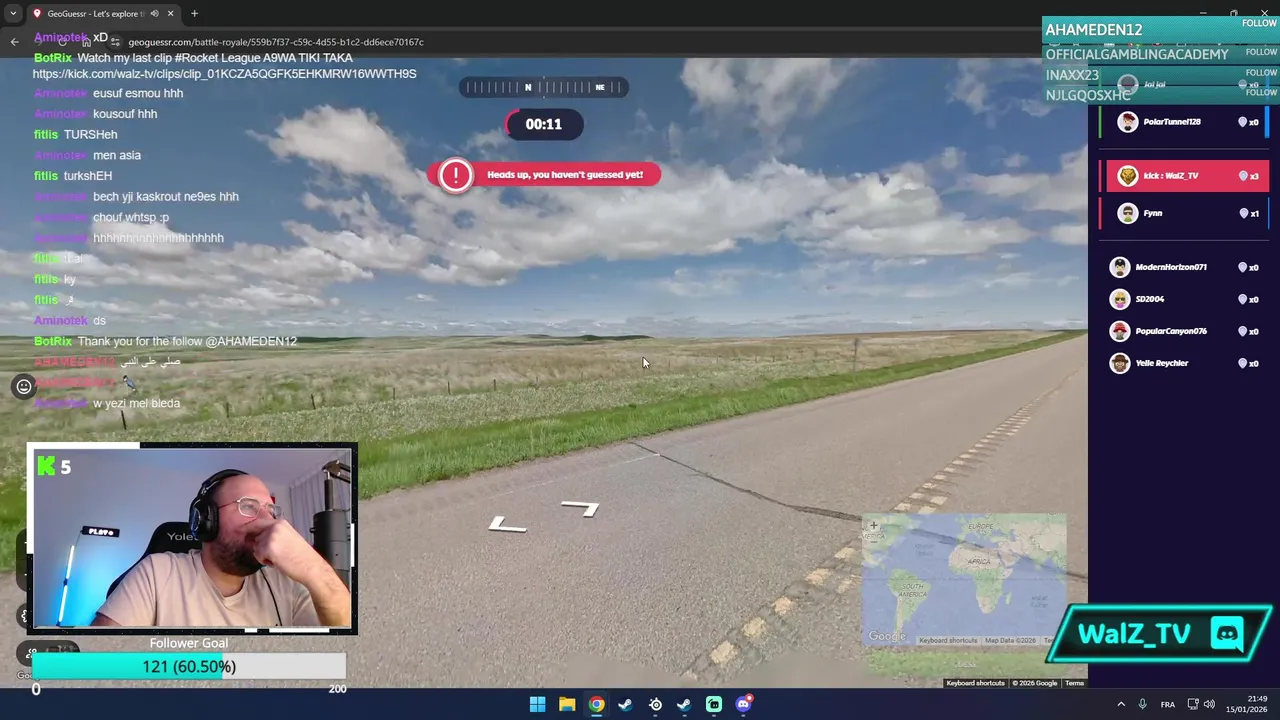Open the volume tray icon
The image size is (1280, 720).
(x=1209, y=704)
